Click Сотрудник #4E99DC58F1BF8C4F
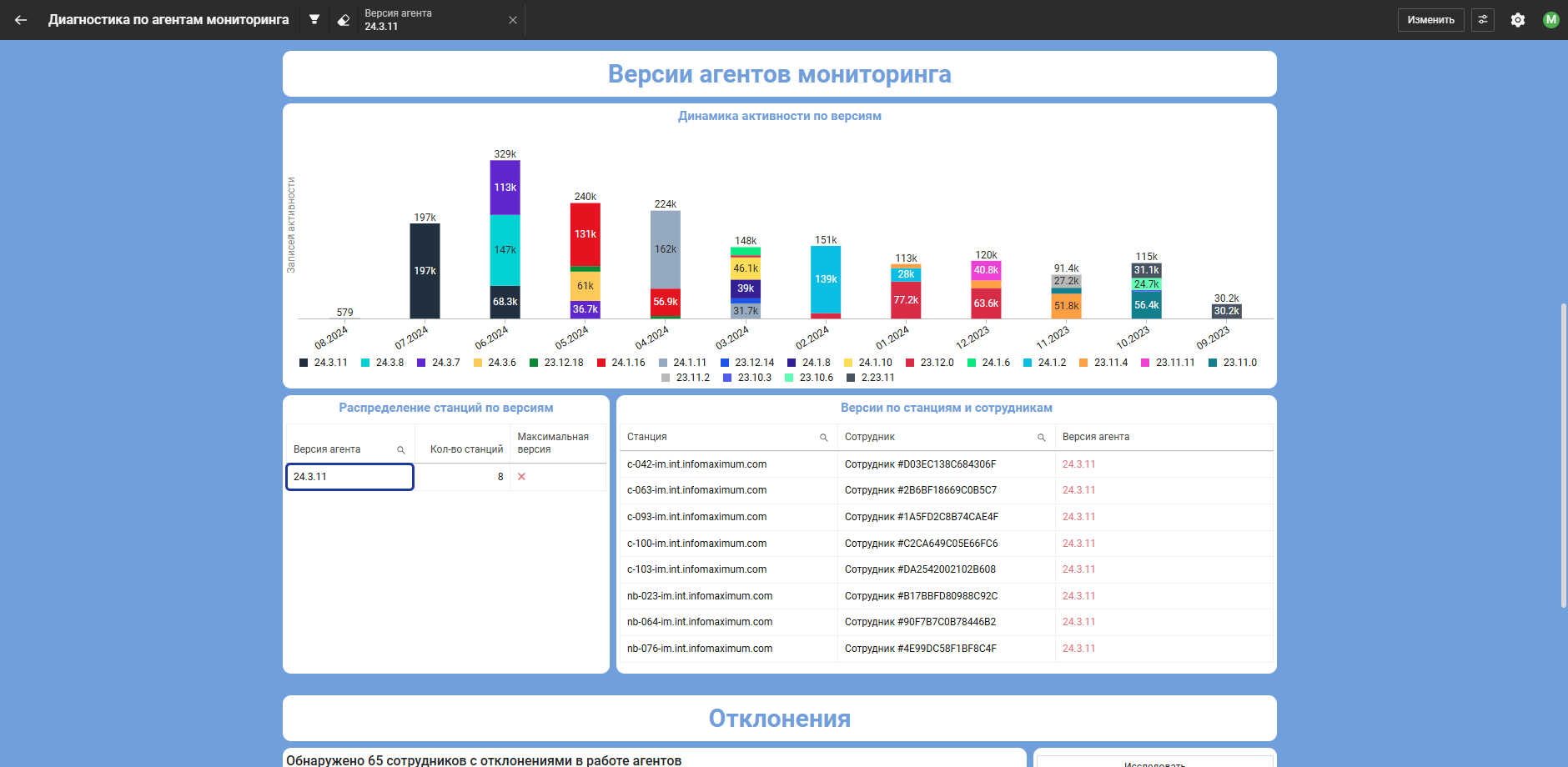 (921, 649)
